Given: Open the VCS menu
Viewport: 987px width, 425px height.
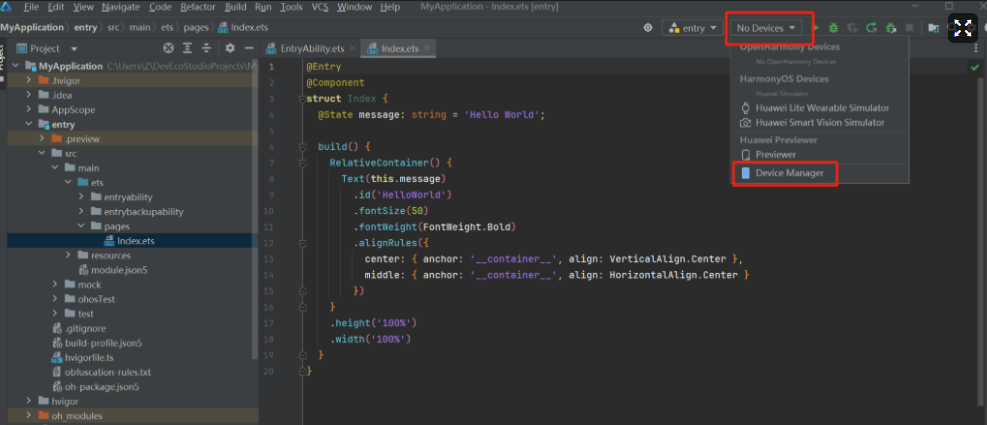Looking at the screenshot, I should (320, 8).
